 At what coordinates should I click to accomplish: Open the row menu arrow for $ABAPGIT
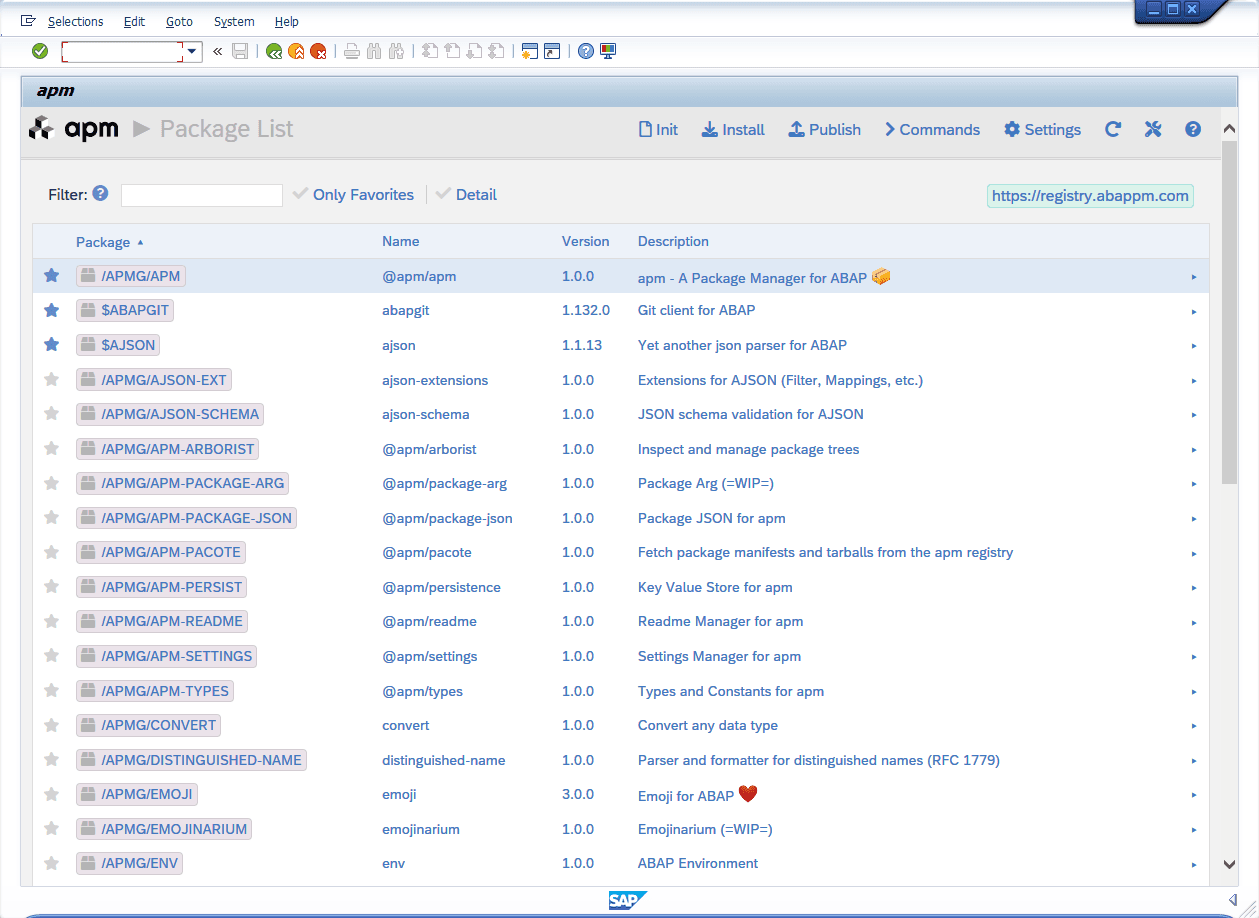(1194, 311)
